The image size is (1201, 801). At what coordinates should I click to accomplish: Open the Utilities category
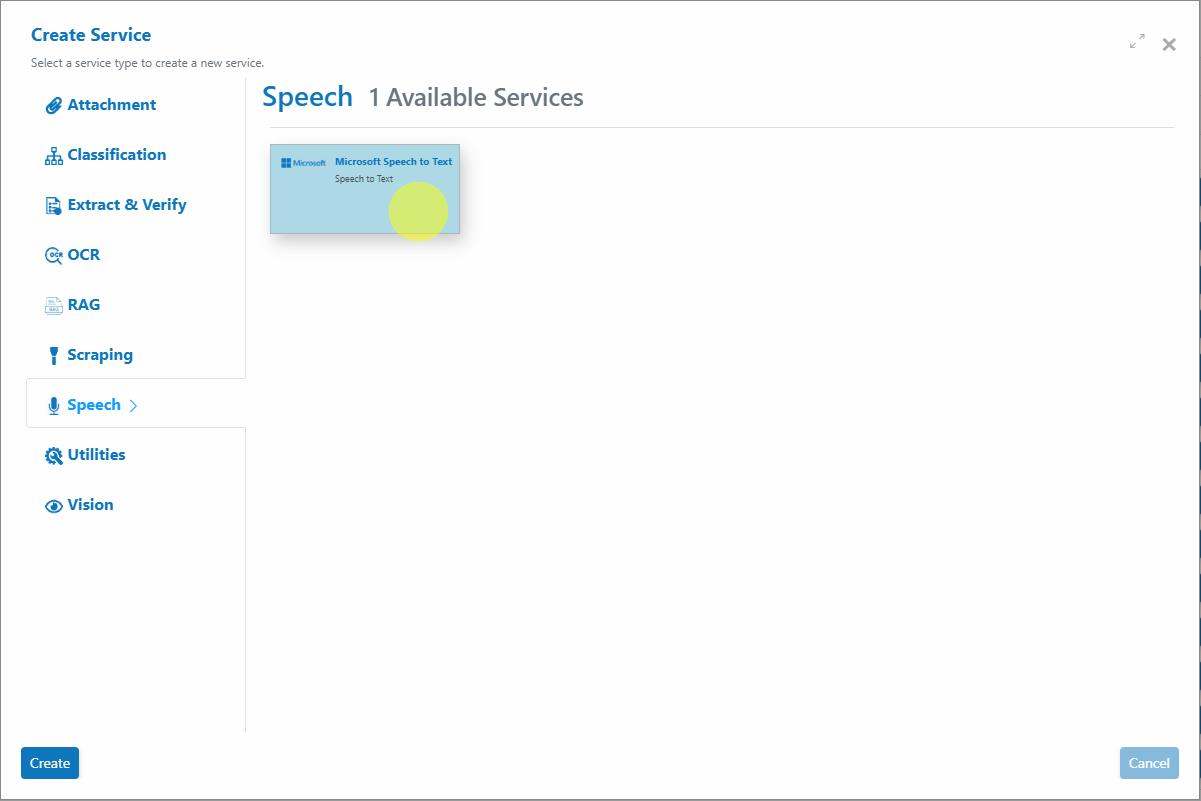[97, 455]
